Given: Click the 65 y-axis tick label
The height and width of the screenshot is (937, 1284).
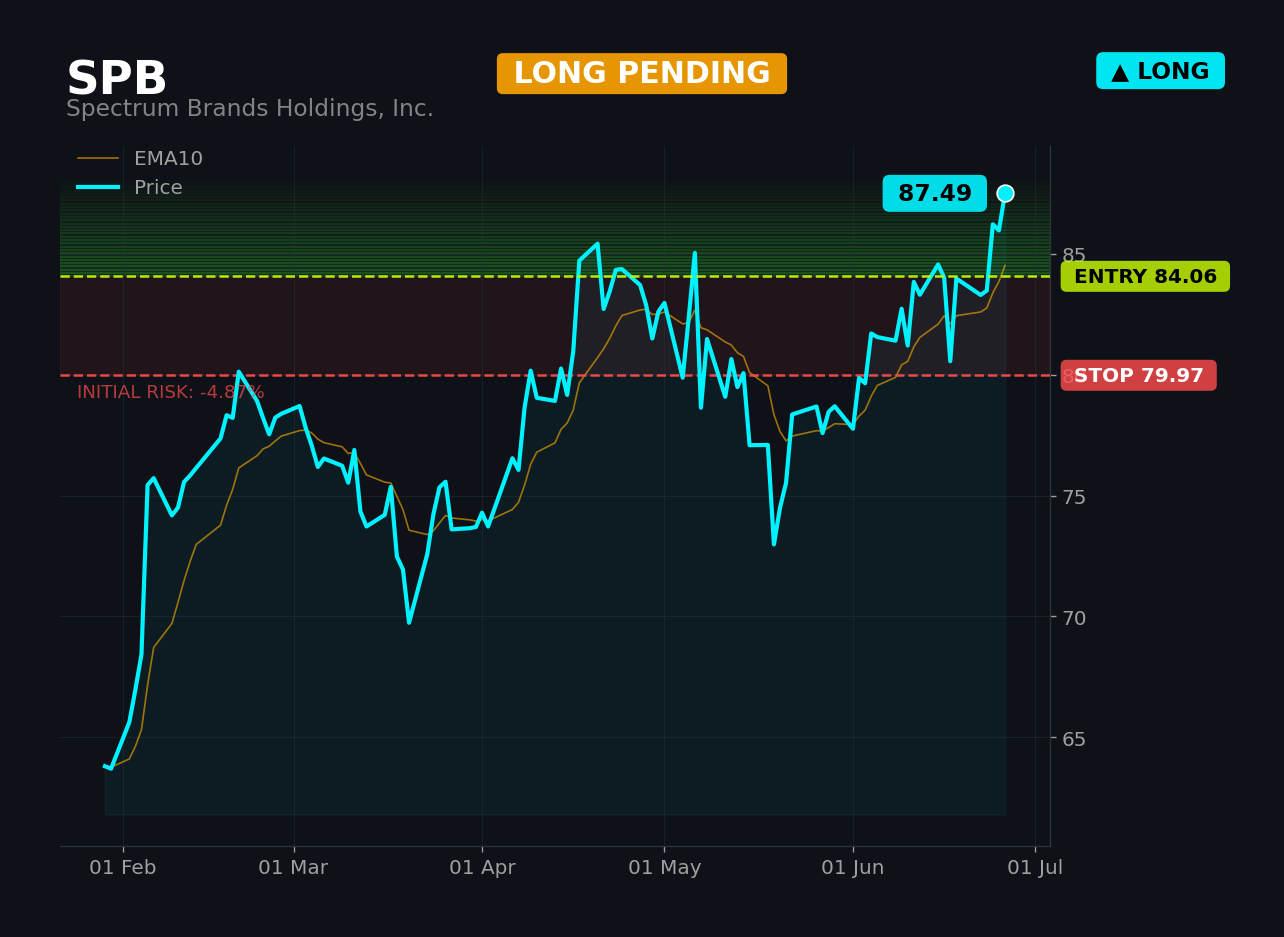Looking at the screenshot, I should click(1074, 739).
